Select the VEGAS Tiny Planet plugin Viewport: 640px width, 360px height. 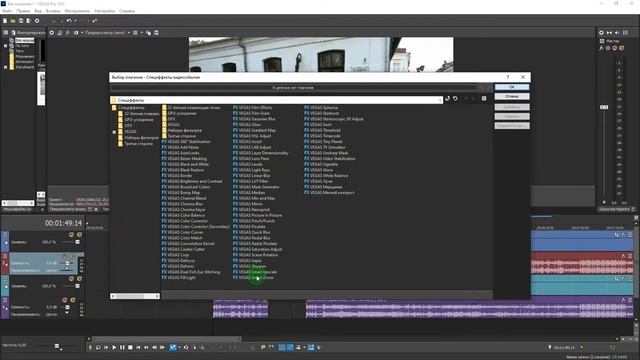[323, 141]
